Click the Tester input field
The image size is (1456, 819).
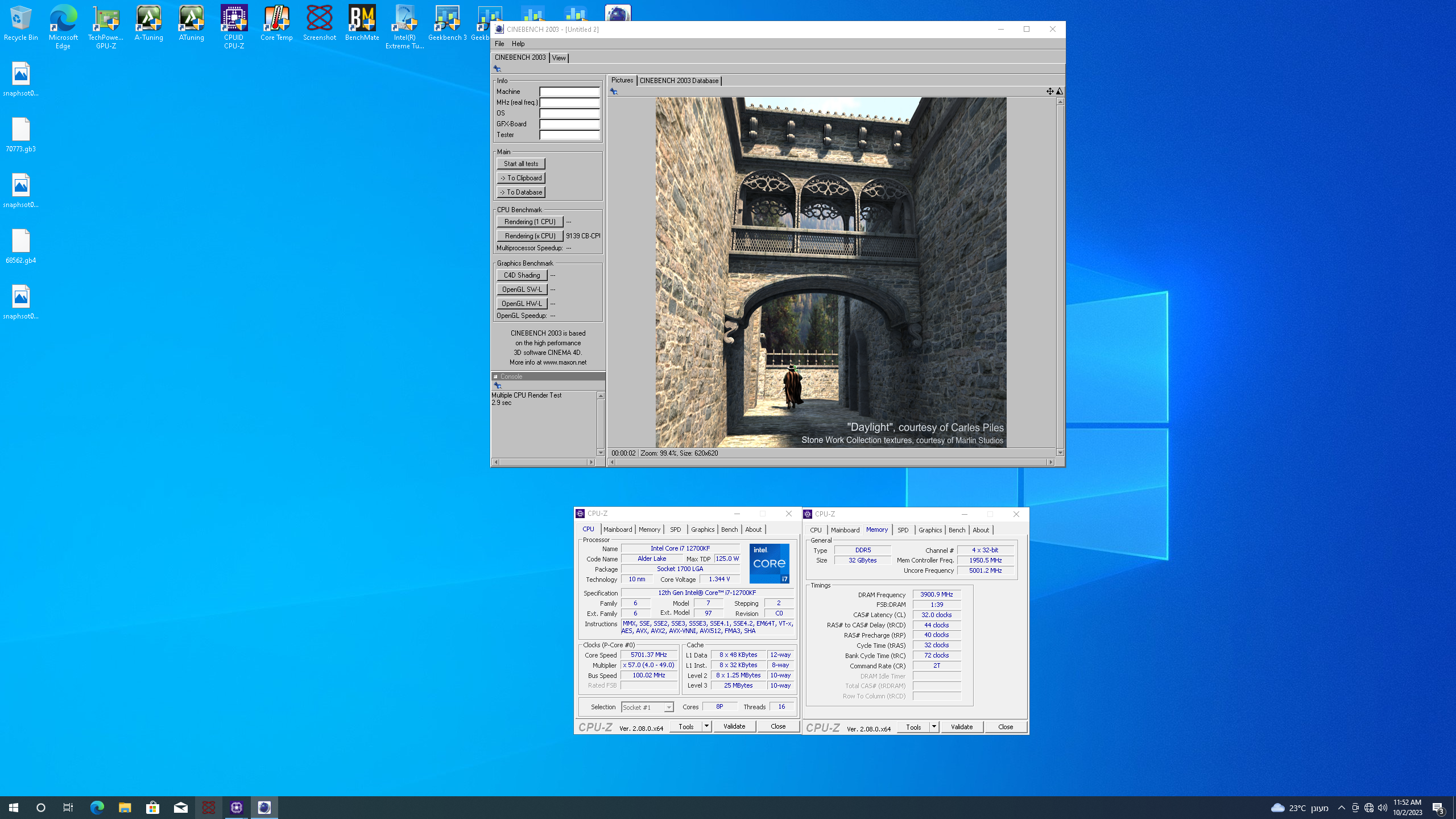(569, 135)
